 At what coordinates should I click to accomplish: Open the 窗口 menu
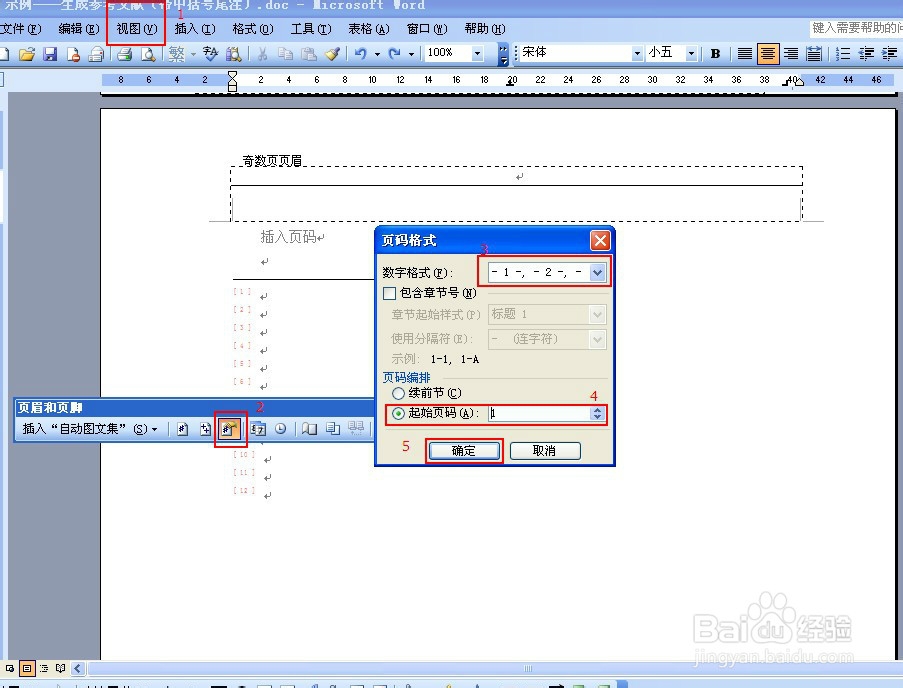coord(427,29)
